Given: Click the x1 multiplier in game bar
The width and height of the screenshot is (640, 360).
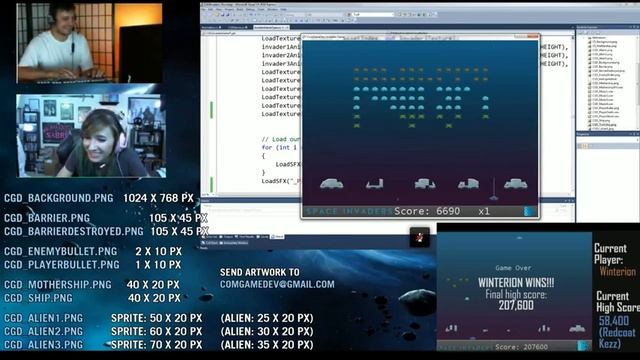Looking at the screenshot, I should (484, 211).
